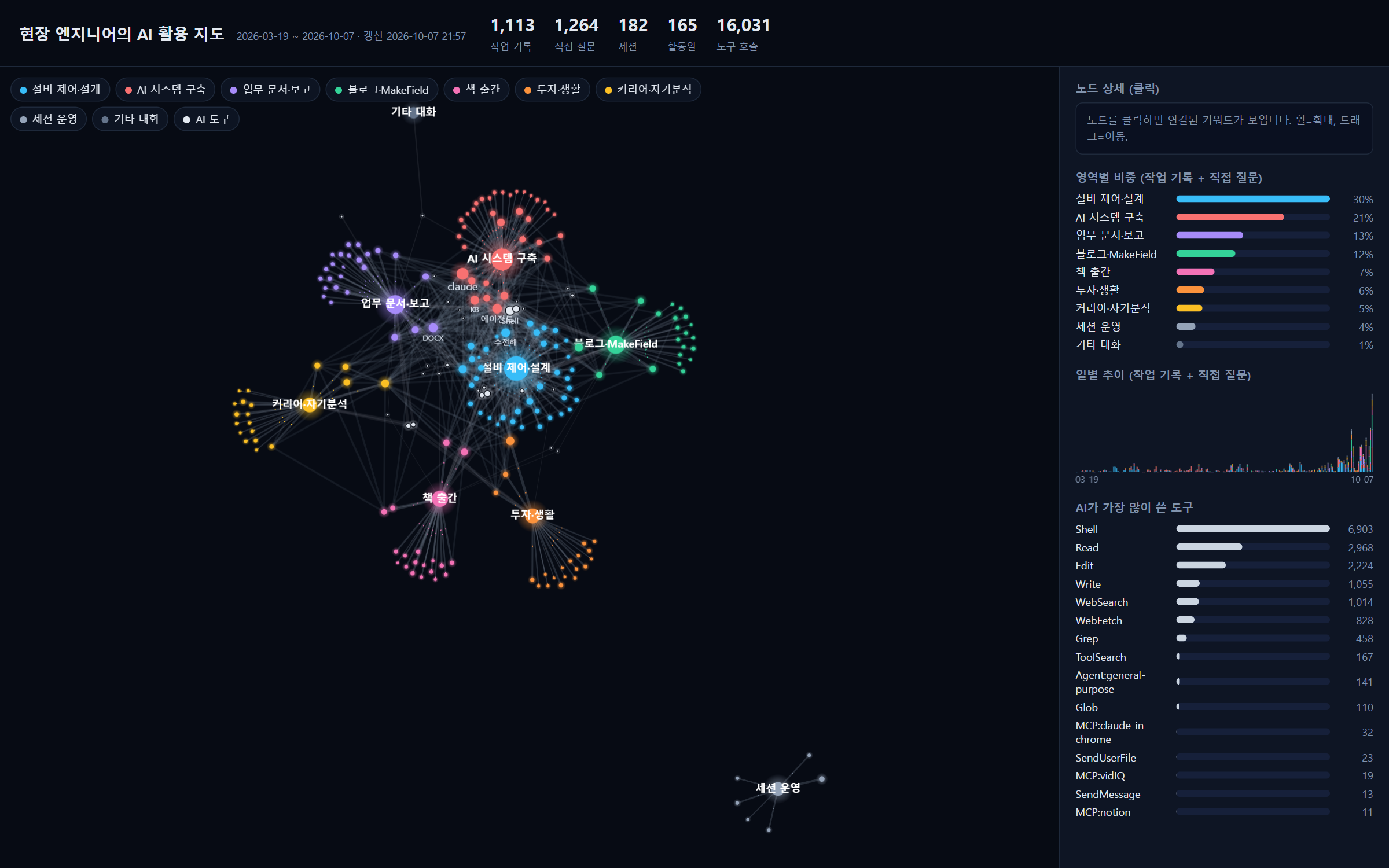Image resolution: width=1389 pixels, height=868 pixels.
Task: Click the 1,264 직접 질문 stat
Action: (576, 34)
